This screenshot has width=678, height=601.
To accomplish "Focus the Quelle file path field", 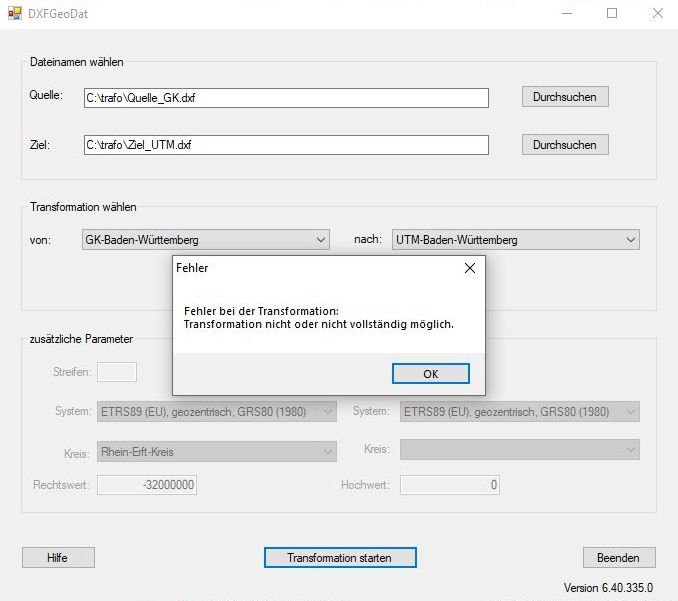I will (x=285, y=98).
